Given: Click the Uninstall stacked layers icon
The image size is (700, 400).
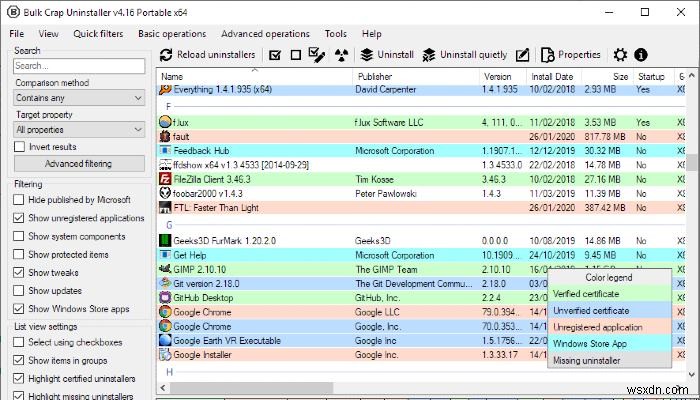Looking at the screenshot, I should coord(367,55).
